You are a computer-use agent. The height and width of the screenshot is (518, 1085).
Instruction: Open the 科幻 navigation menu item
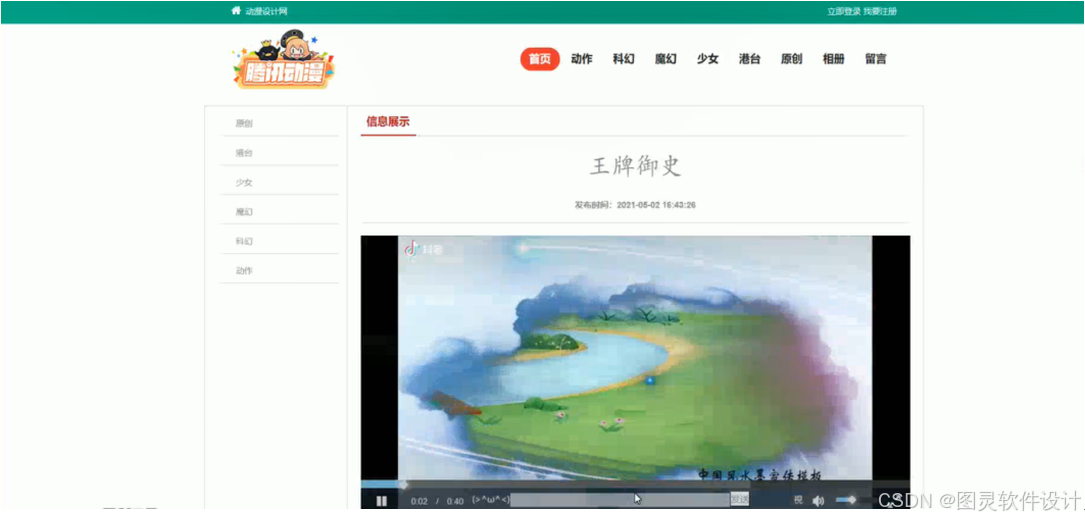623,59
